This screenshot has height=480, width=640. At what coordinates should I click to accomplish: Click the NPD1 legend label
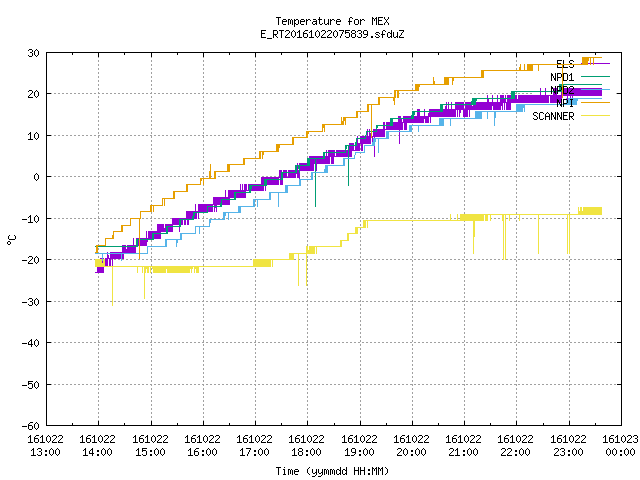(562, 77)
